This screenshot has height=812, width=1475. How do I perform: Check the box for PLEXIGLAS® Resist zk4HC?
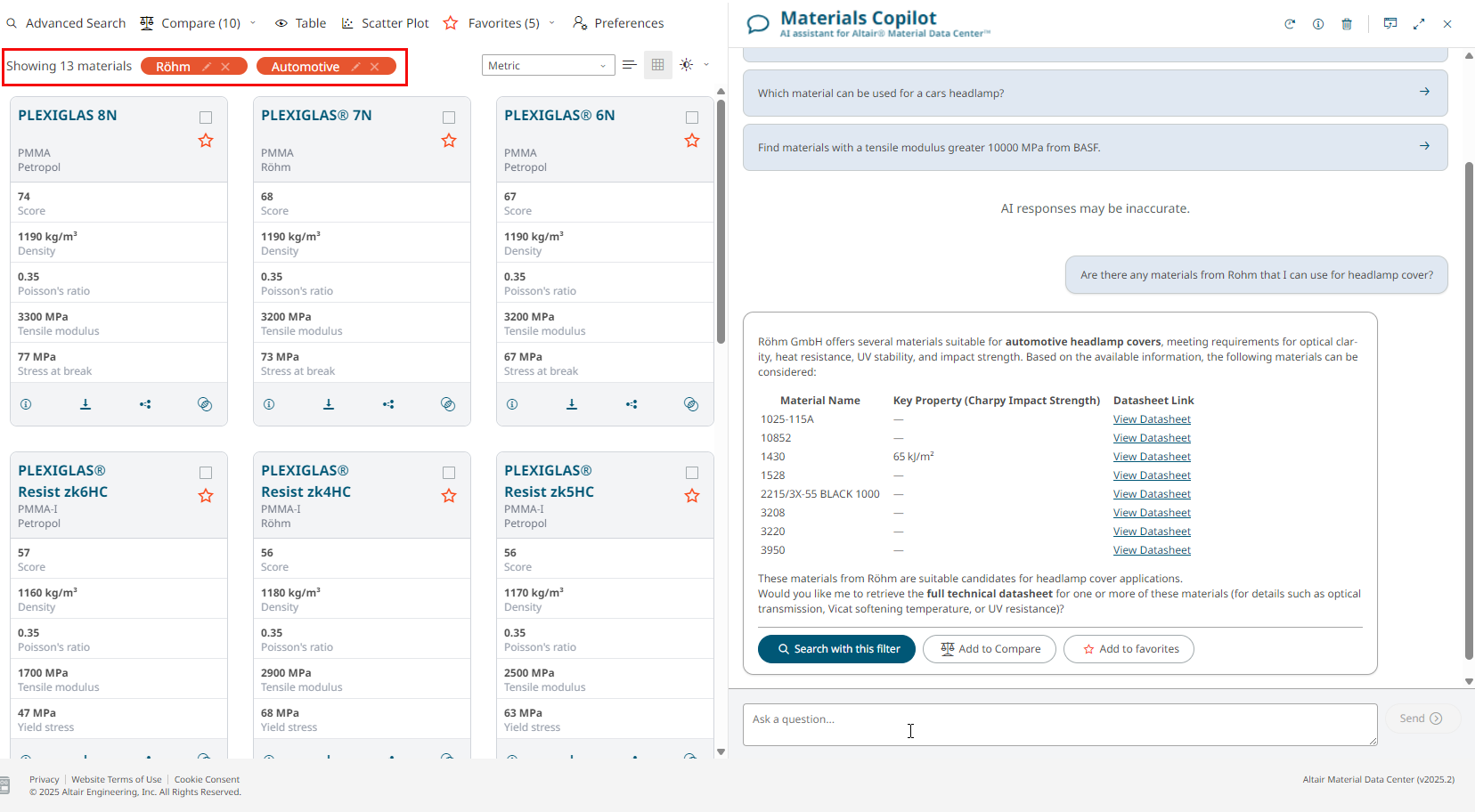click(449, 473)
